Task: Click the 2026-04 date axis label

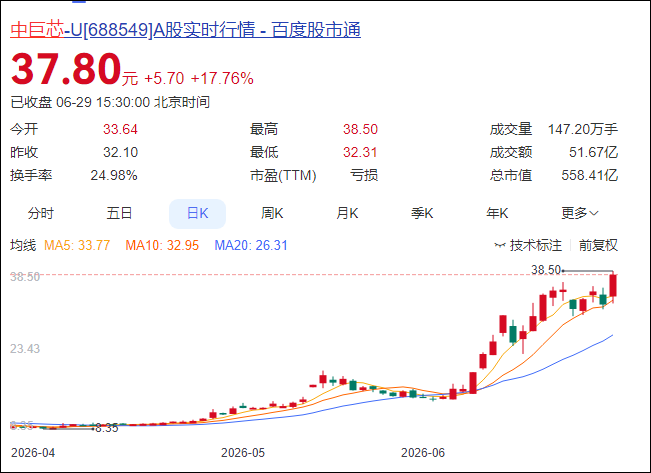Action: coord(33,453)
